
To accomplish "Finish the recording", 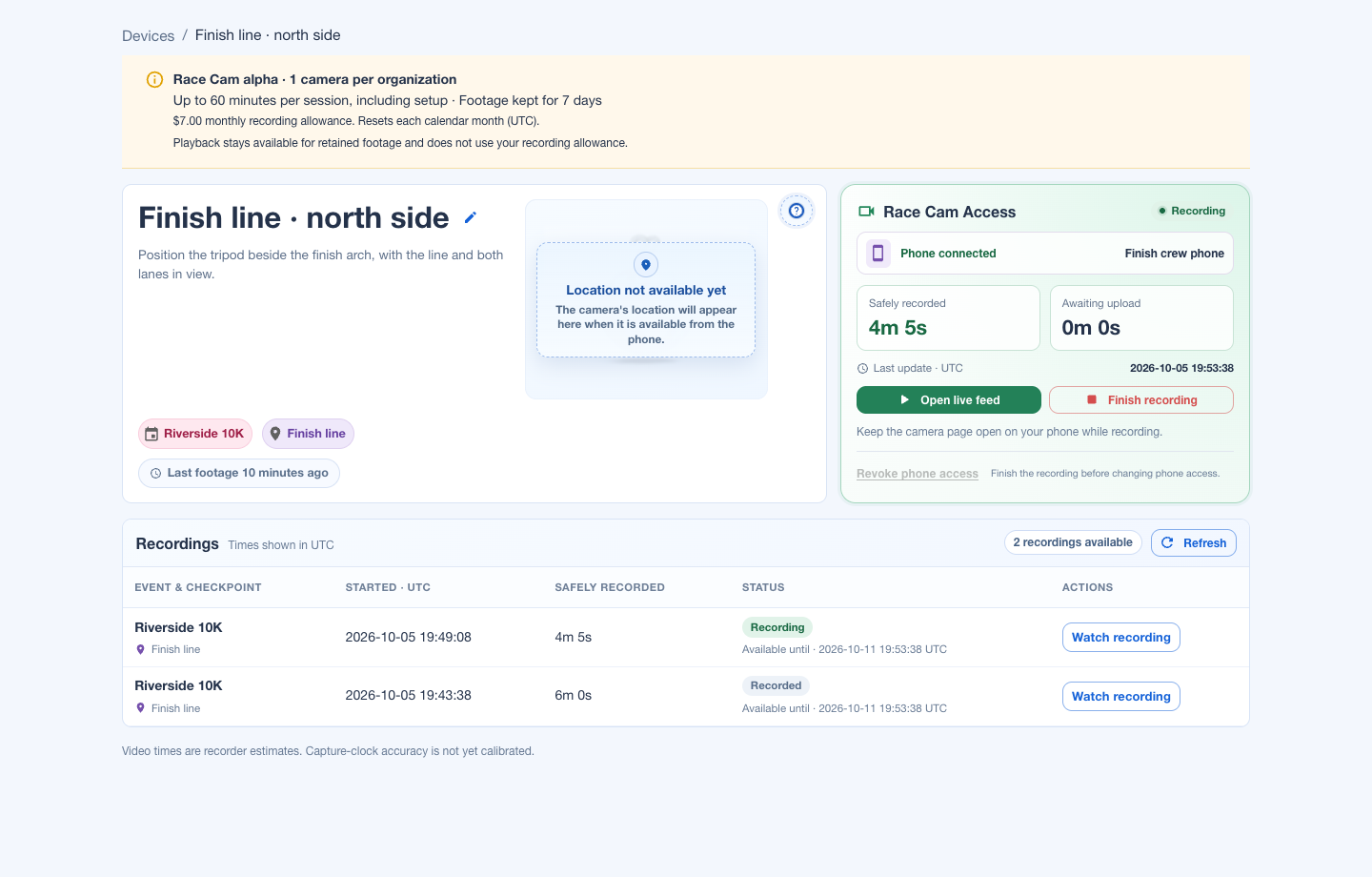I will [1141, 400].
